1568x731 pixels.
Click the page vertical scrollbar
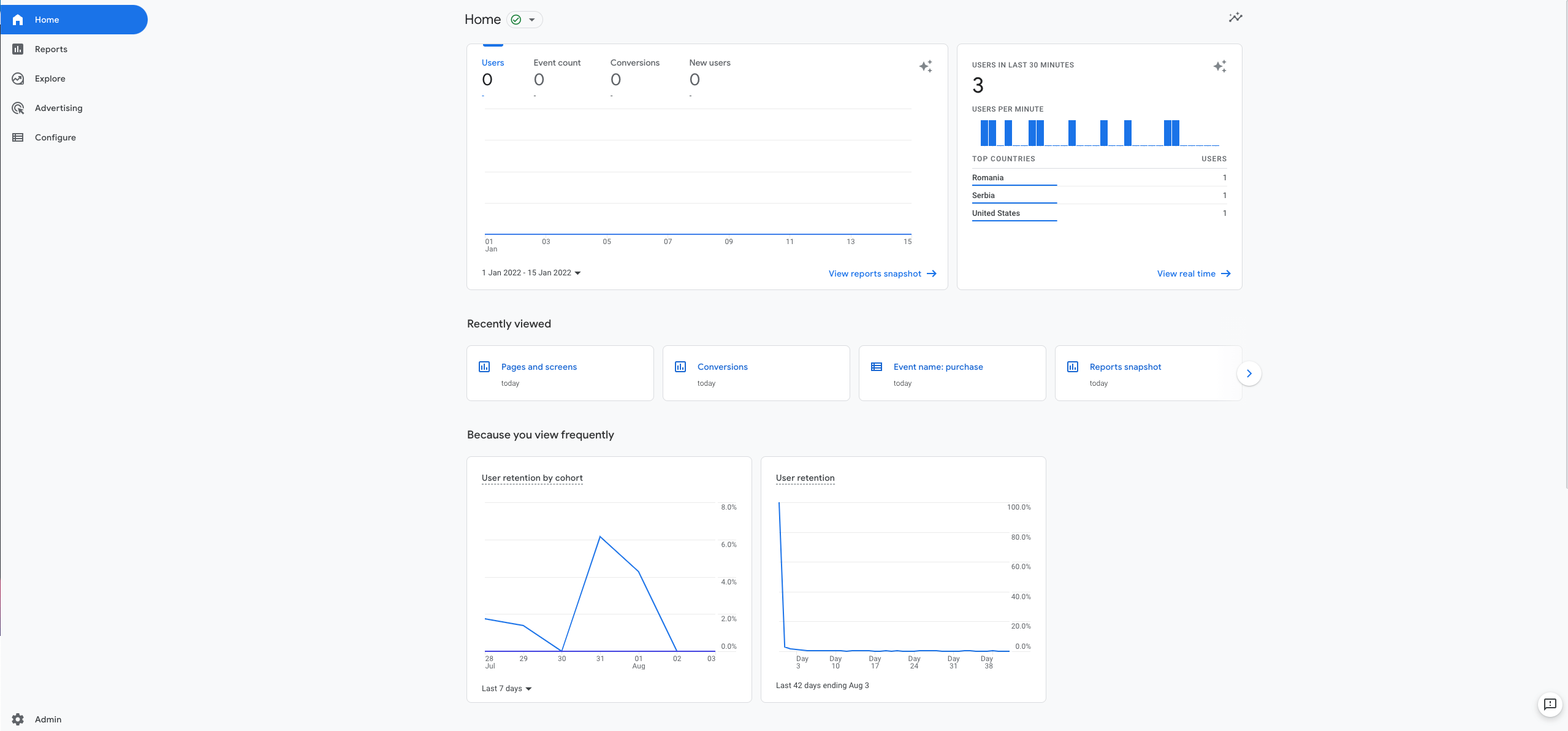point(1566,245)
